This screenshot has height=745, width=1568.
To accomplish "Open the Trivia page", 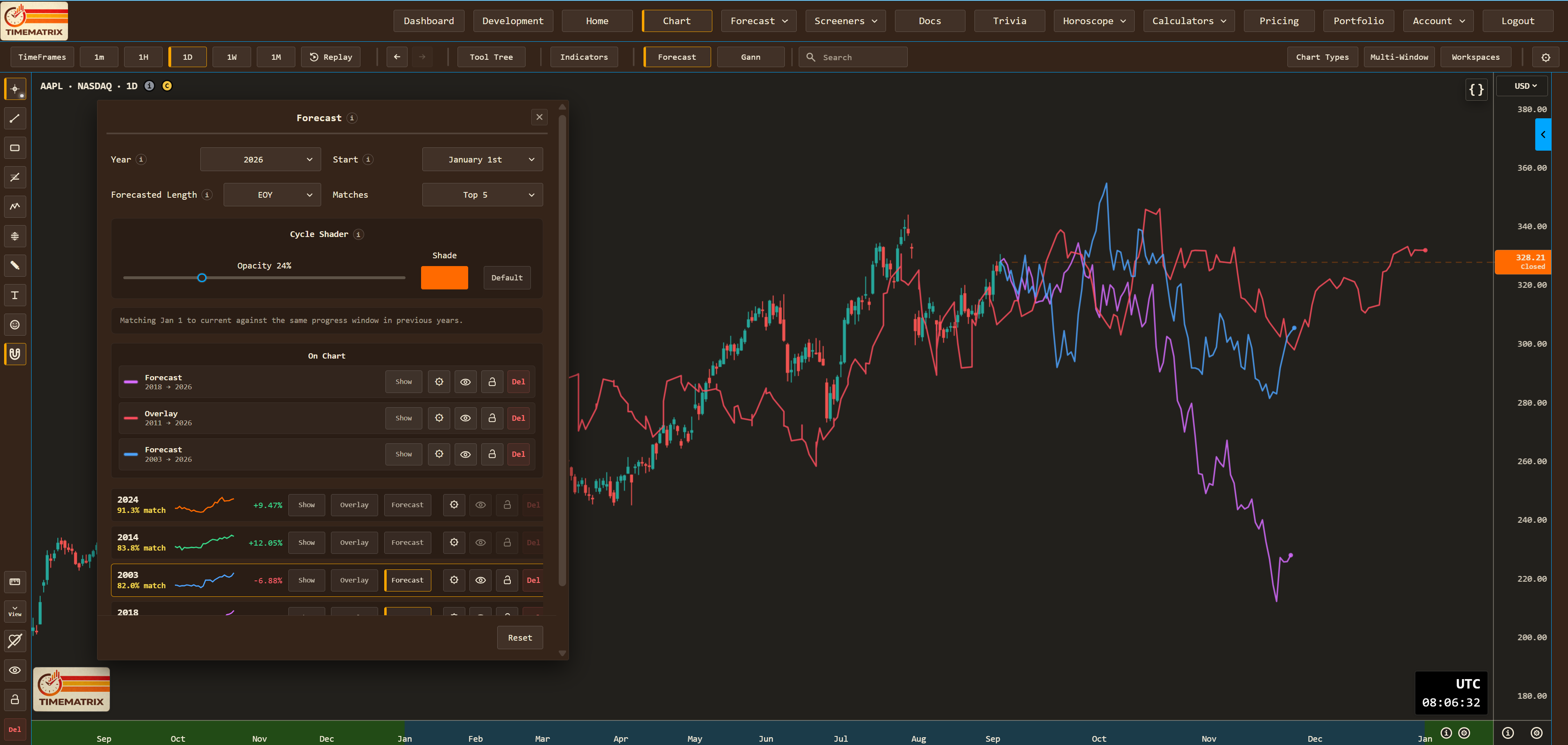I will (x=1009, y=21).
